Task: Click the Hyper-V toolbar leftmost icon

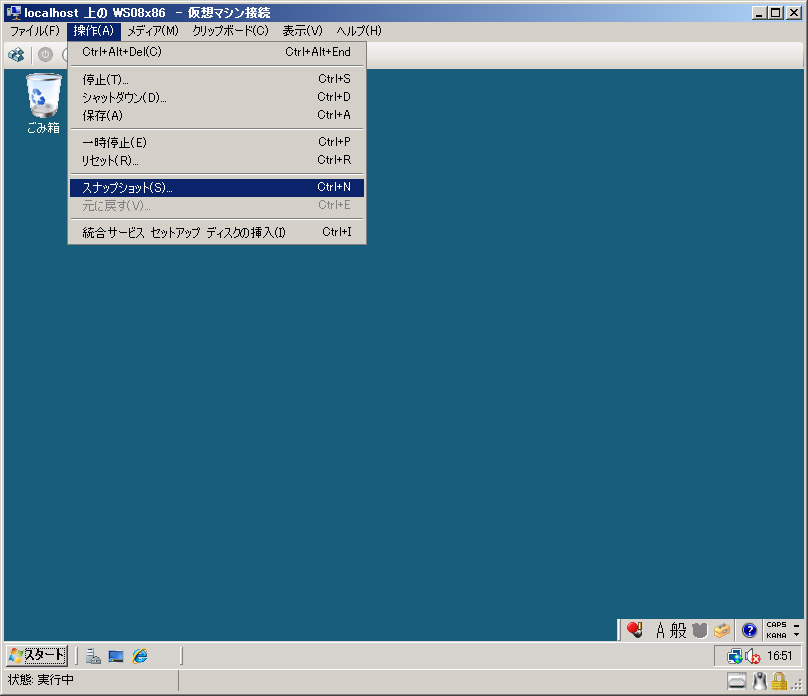Action: (16, 55)
